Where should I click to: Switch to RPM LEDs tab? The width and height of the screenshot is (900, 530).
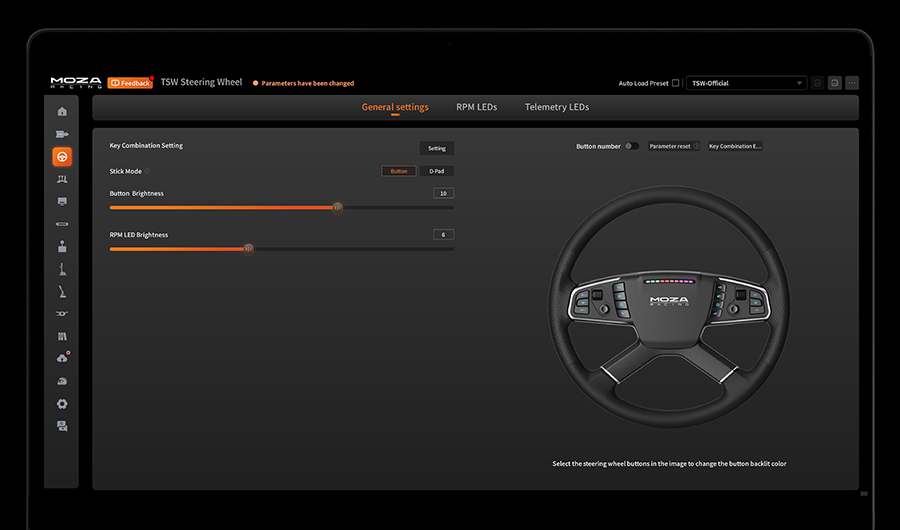(476, 107)
